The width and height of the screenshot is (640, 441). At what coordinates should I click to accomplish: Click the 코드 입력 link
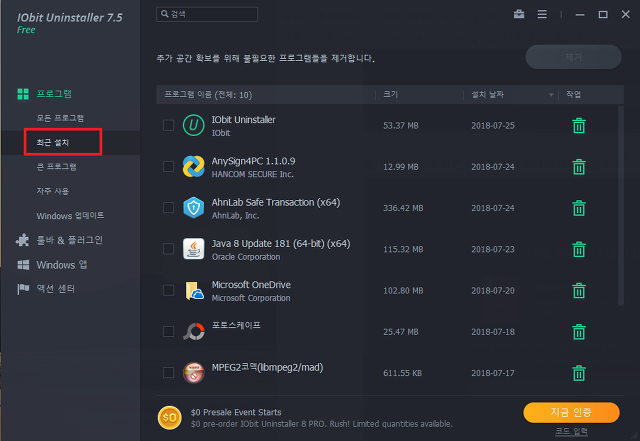pos(571,431)
